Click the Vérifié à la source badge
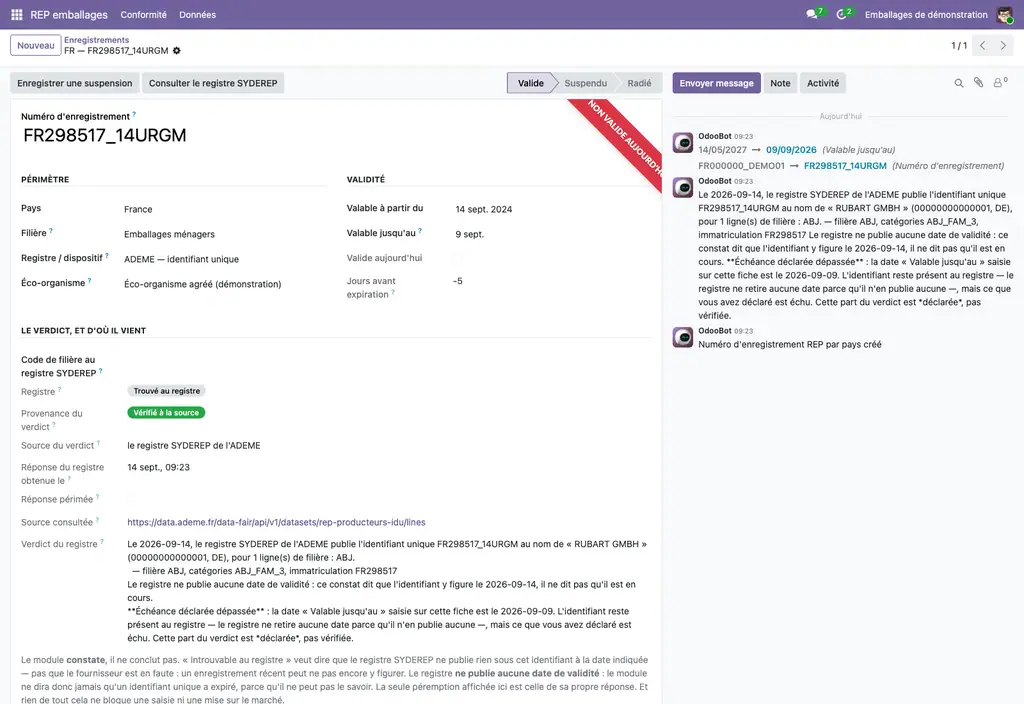 coord(166,413)
